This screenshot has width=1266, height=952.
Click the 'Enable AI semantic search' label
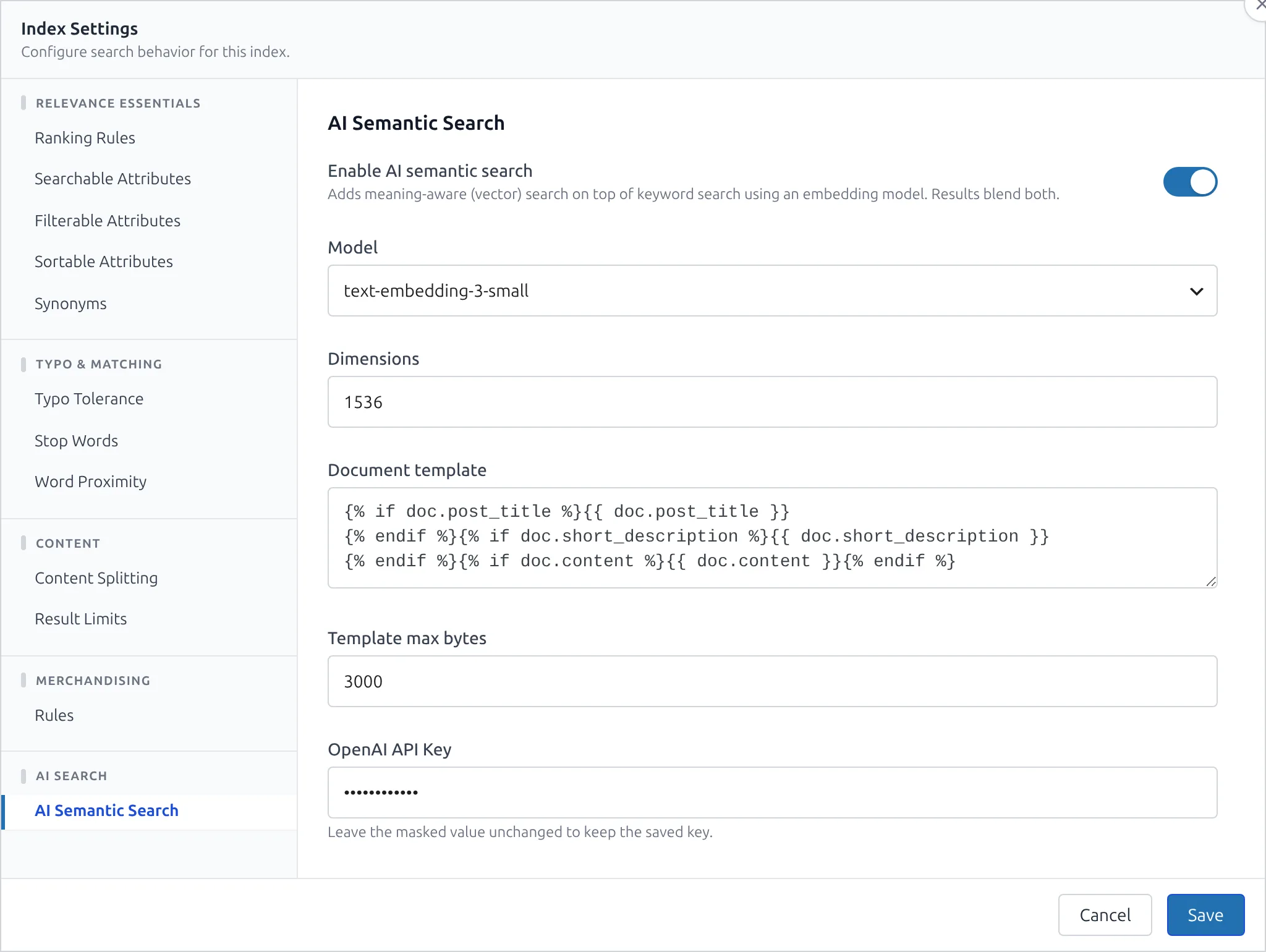pyautogui.click(x=430, y=171)
